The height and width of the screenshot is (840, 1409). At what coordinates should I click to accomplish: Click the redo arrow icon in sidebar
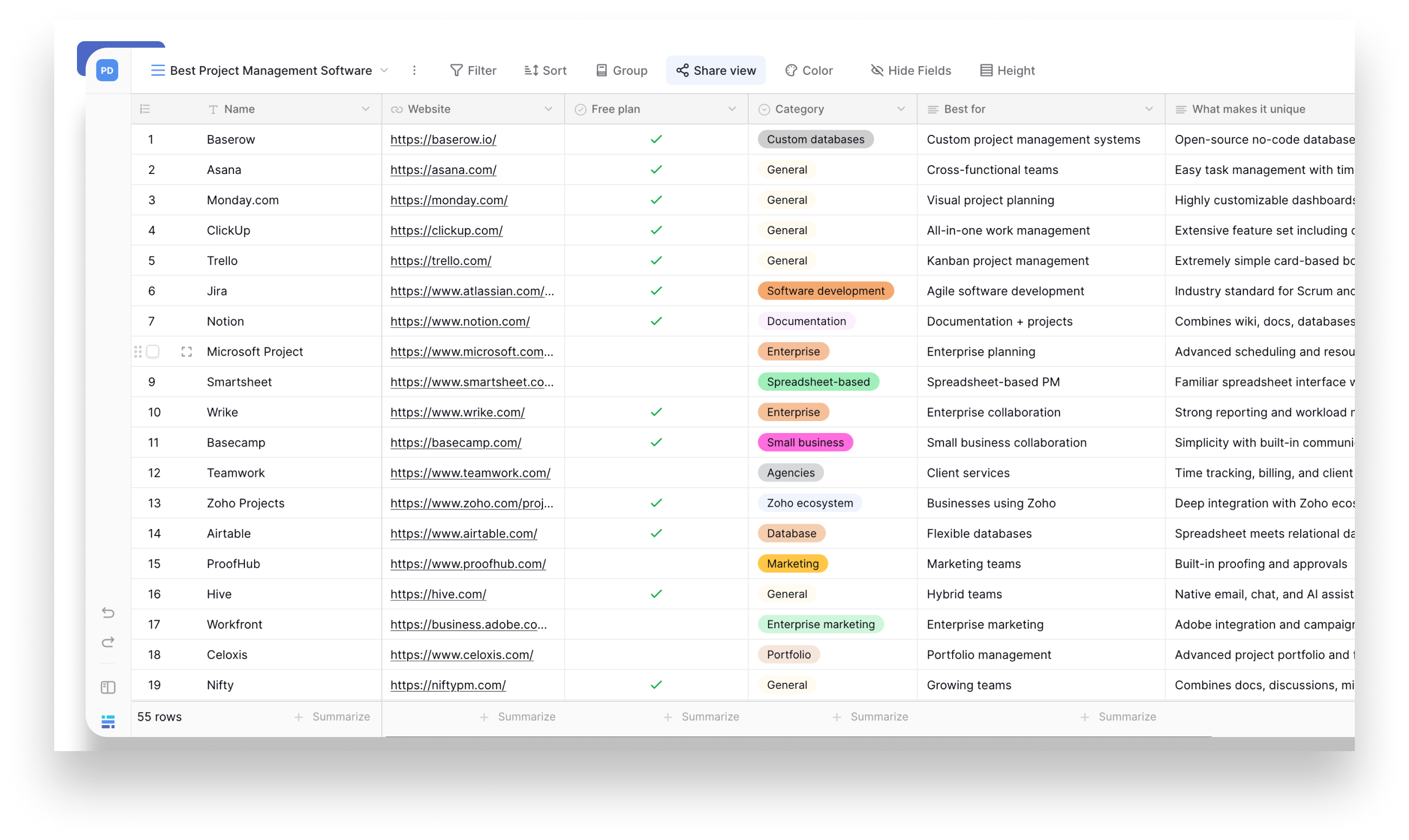pyautogui.click(x=108, y=642)
